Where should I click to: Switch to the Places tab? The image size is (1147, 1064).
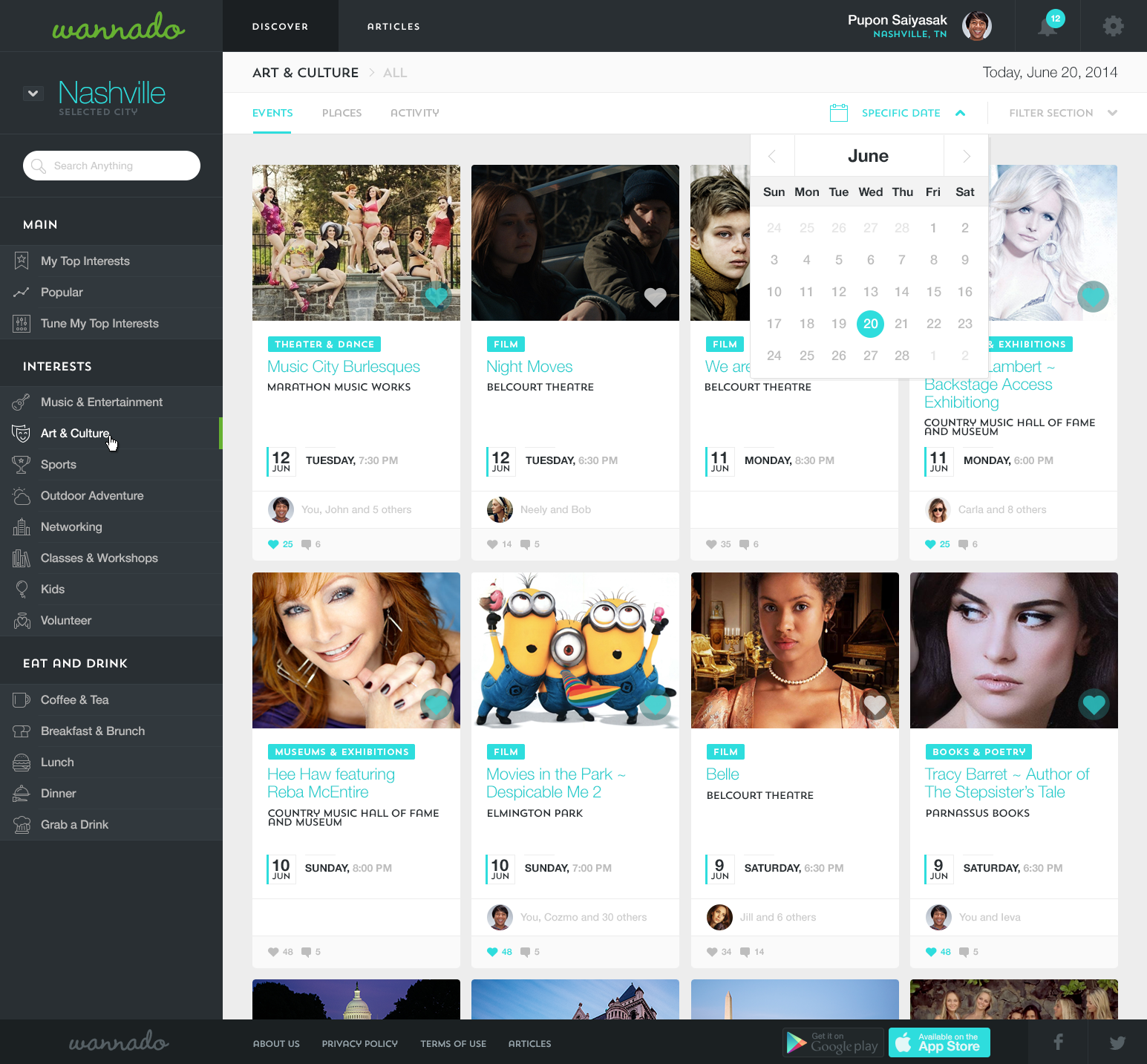coord(342,113)
